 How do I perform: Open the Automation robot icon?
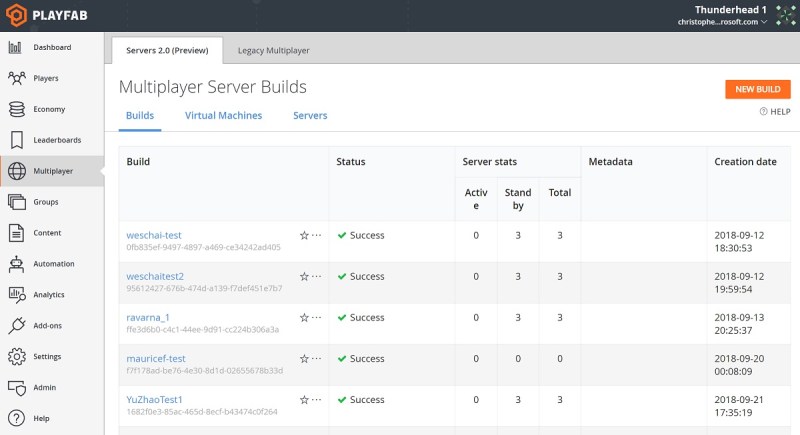click(x=16, y=264)
